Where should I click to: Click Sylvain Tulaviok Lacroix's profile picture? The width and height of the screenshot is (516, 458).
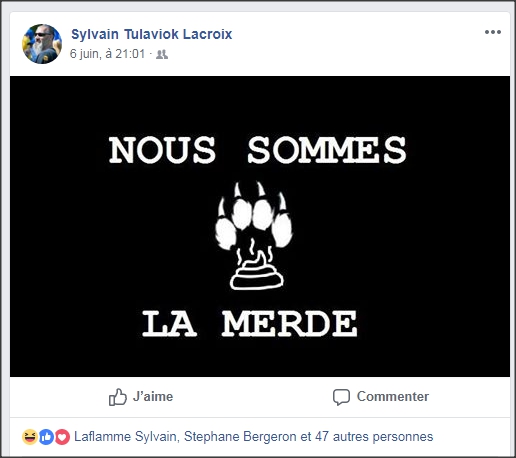point(42,44)
